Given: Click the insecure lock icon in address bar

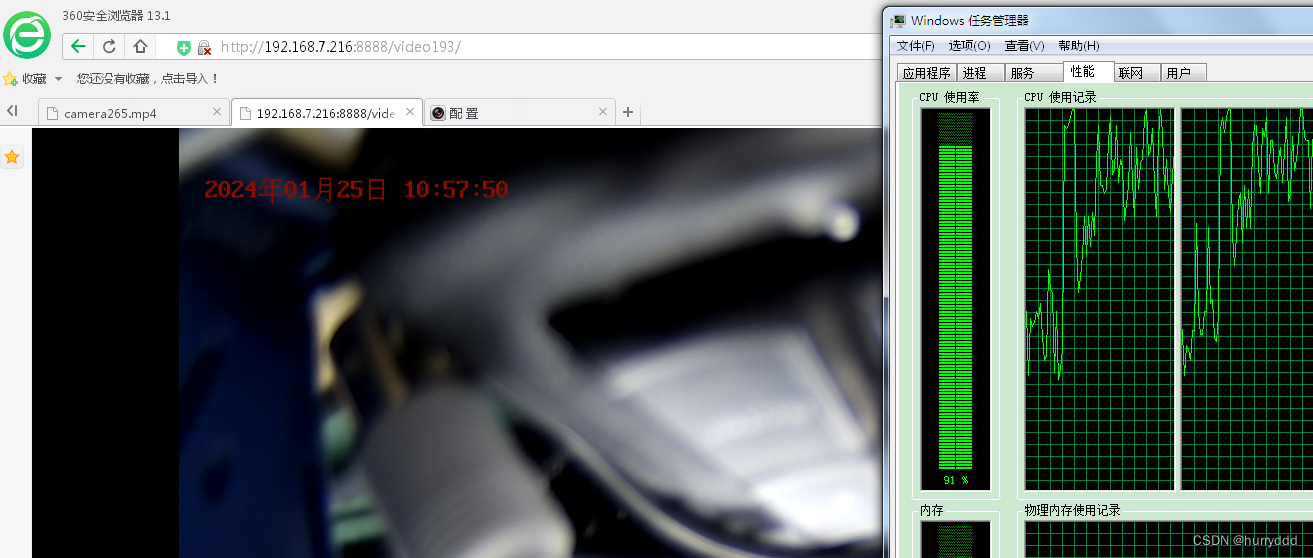Looking at the screenshot, I should 204,47.
